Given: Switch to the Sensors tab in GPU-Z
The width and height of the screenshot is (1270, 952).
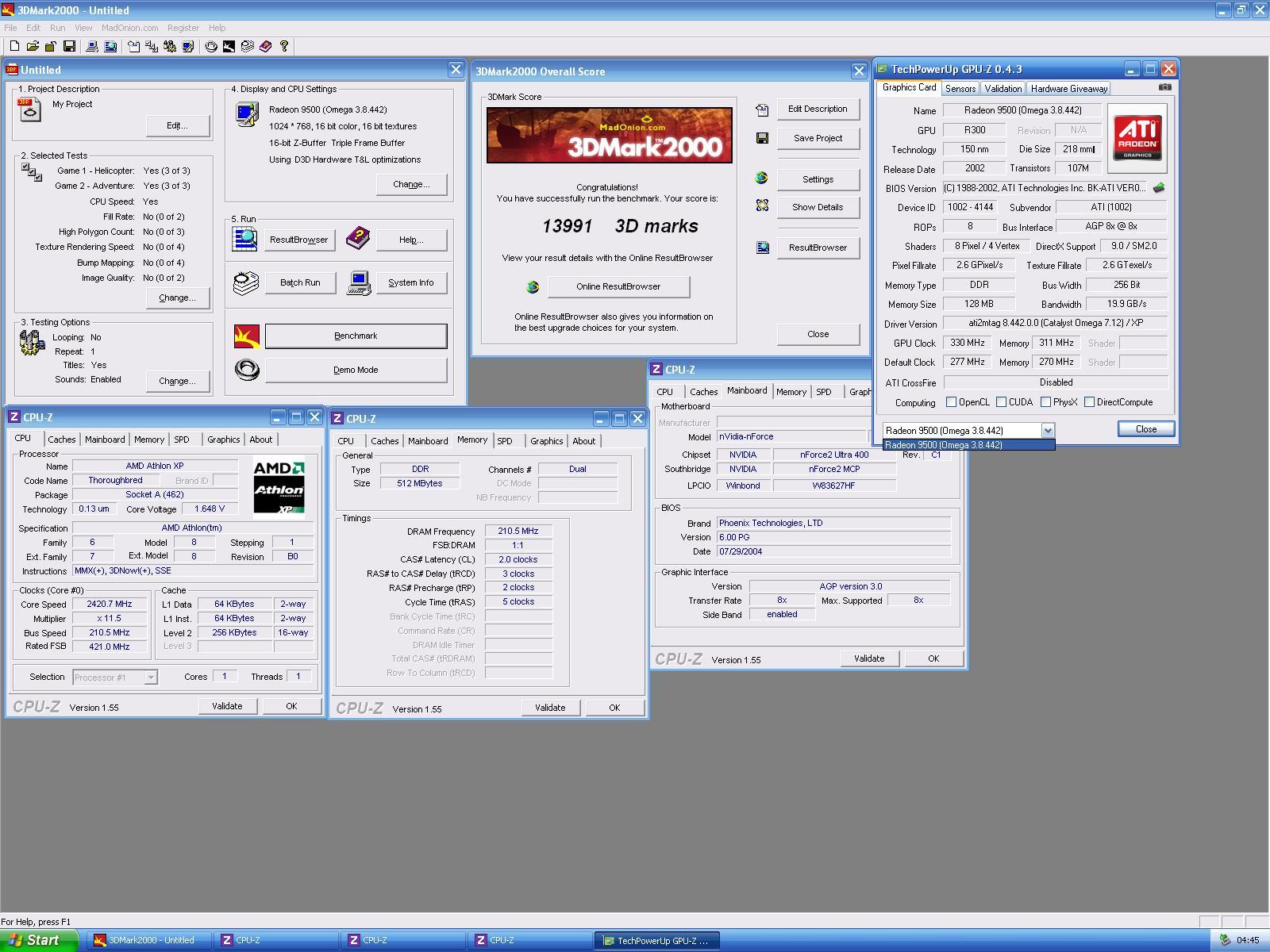Looking at the screenshot, I should (960, 89).
